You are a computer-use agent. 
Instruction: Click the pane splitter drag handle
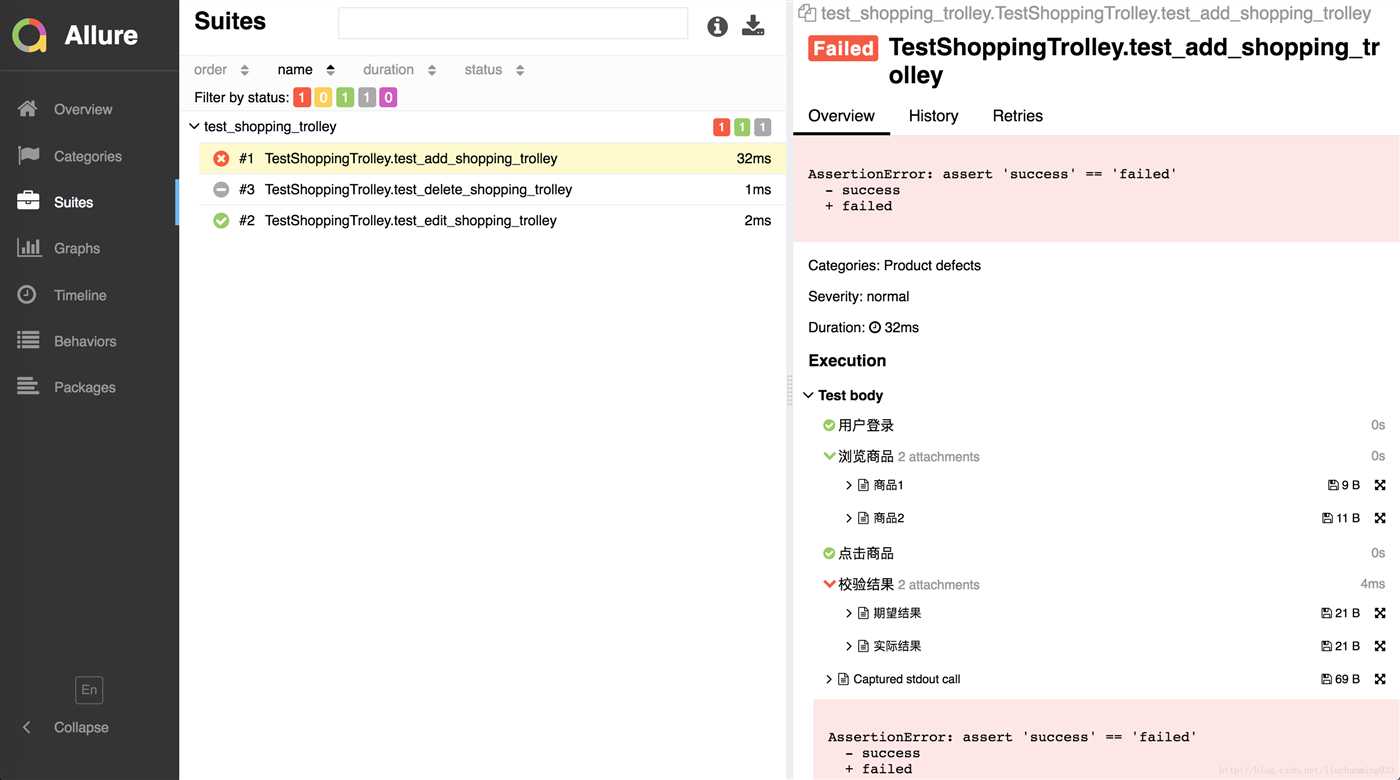click(789, 390)
